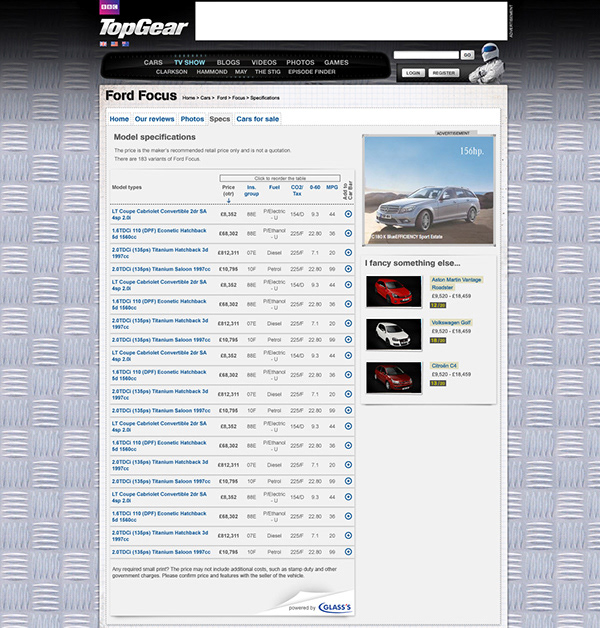The image size is (600, 628).
Task: Click the BBC logo block
Action: coord(109,7)
